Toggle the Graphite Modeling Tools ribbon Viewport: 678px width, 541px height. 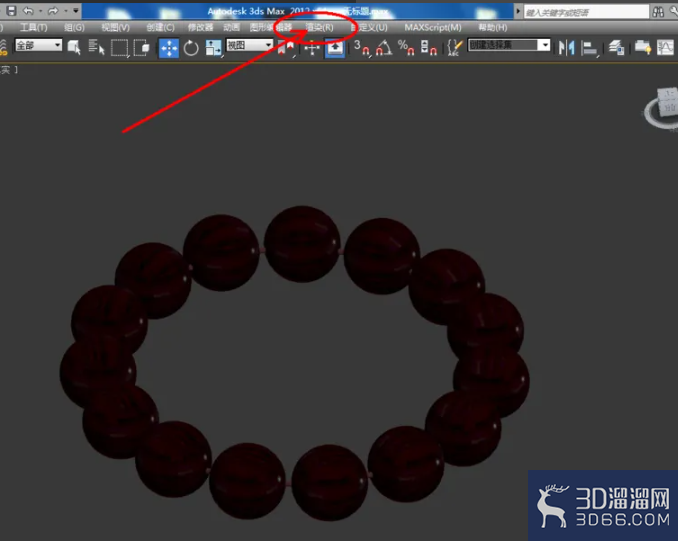pos(643,48)
